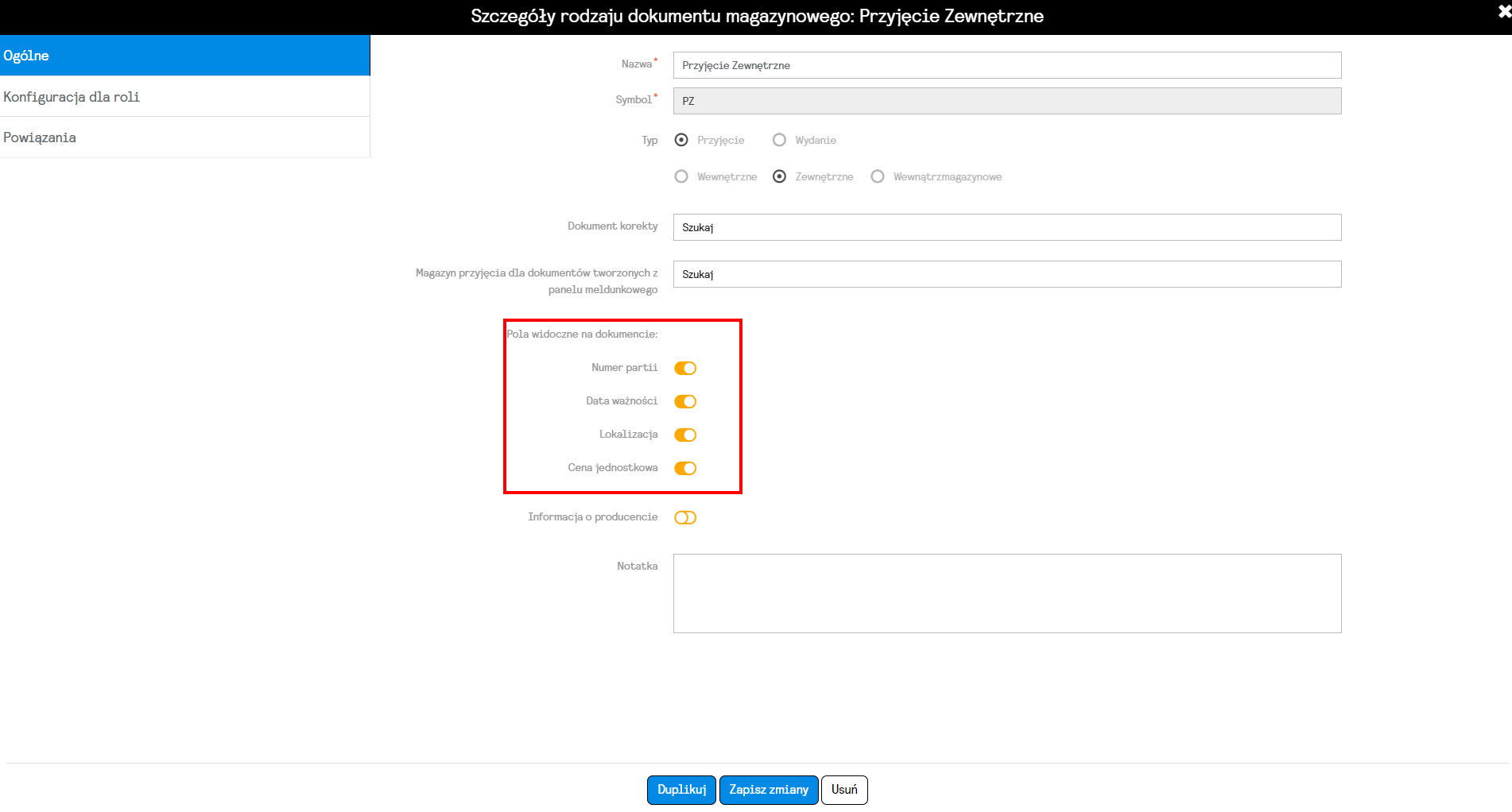Toggle the Cena jednostkowa switch
The width and height of the screenshot is (1512, 812).
point(685,468)
